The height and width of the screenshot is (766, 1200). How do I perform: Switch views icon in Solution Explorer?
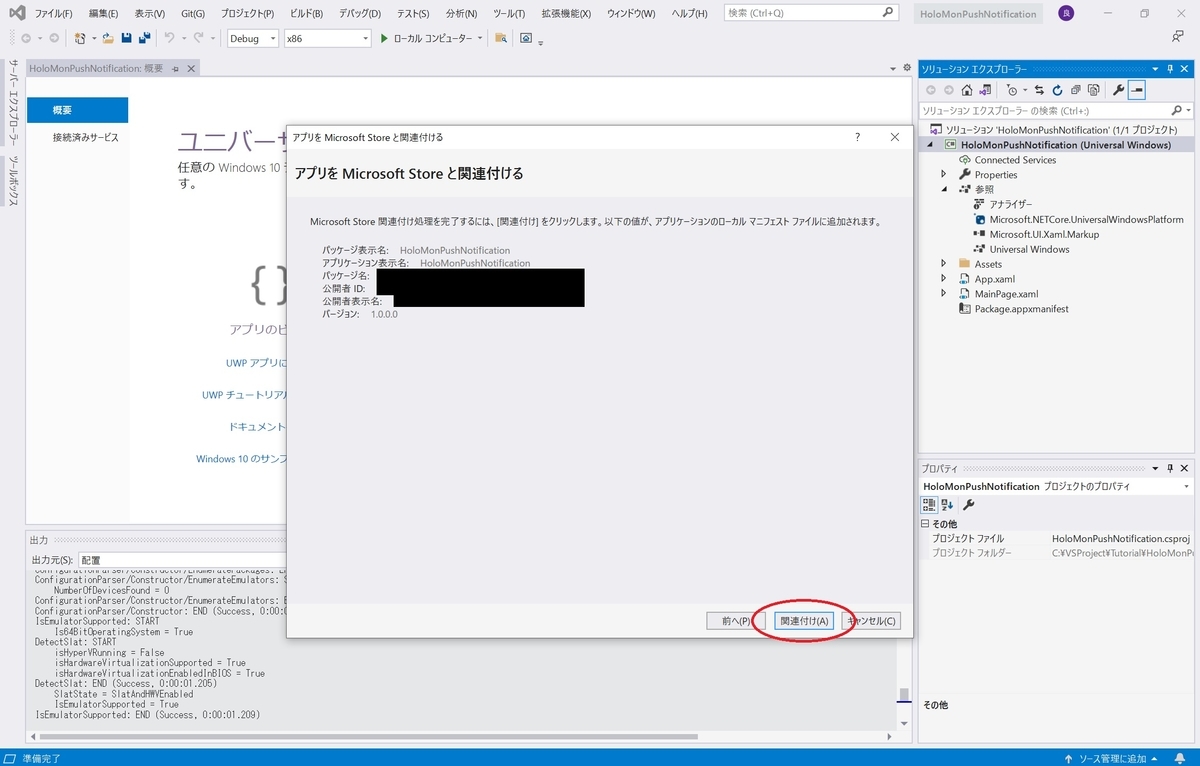[983, 90]
